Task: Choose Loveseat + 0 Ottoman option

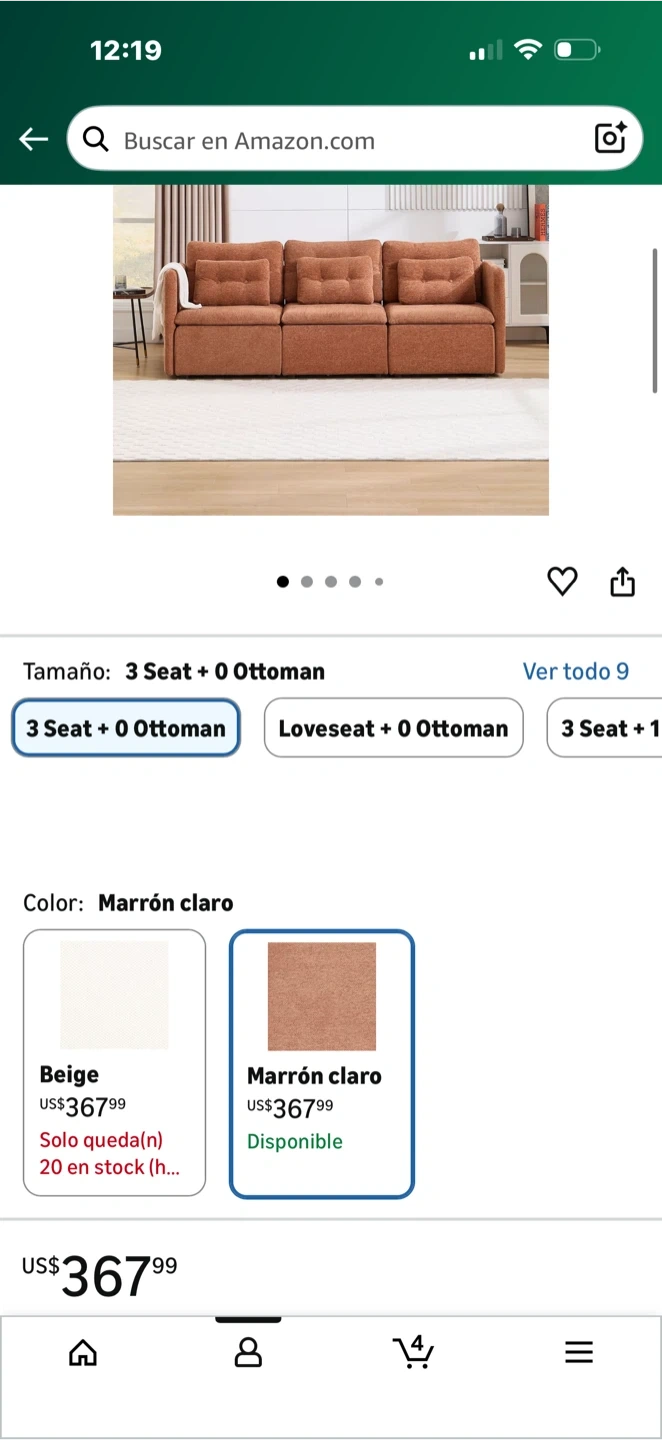Action: tap(393, 728)
